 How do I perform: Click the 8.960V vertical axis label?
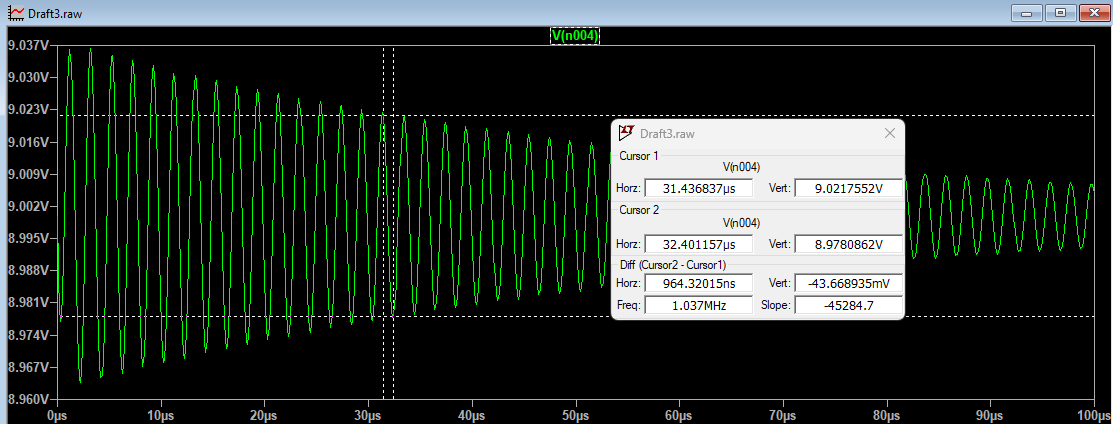tap(27, 400)
